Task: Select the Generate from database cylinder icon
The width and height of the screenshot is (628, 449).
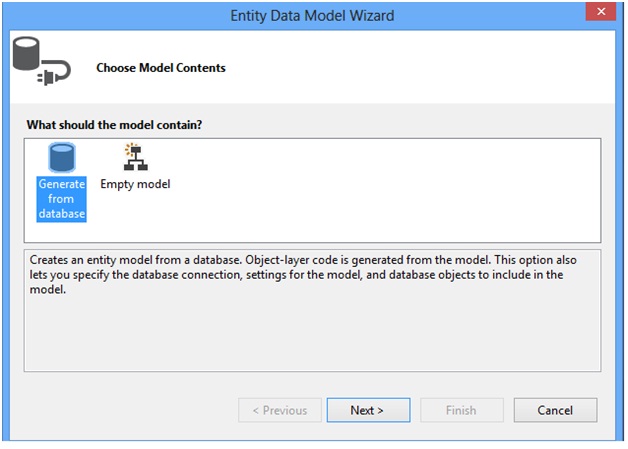Action: coord(62,158)
